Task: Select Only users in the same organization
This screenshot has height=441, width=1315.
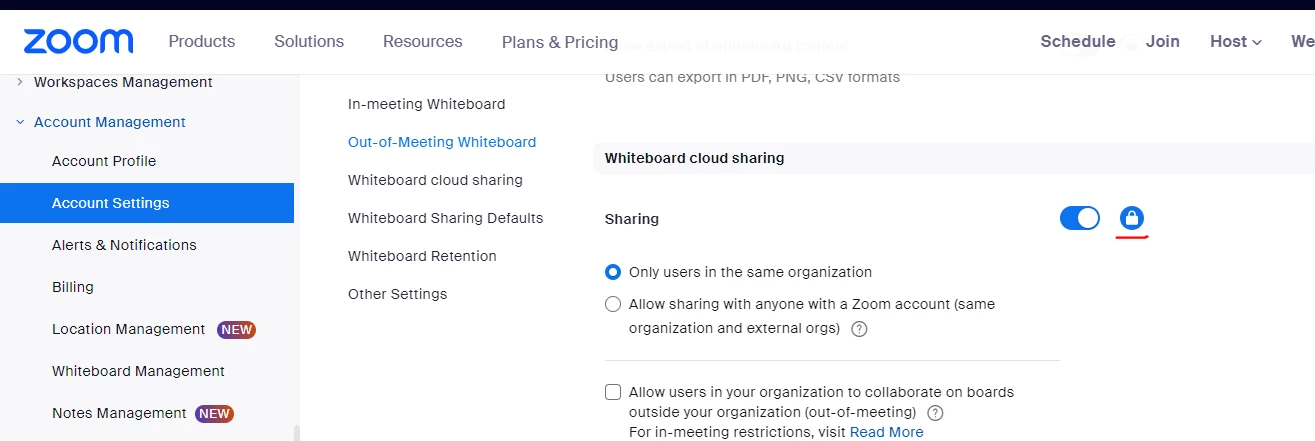Action: tap(613, 272)
